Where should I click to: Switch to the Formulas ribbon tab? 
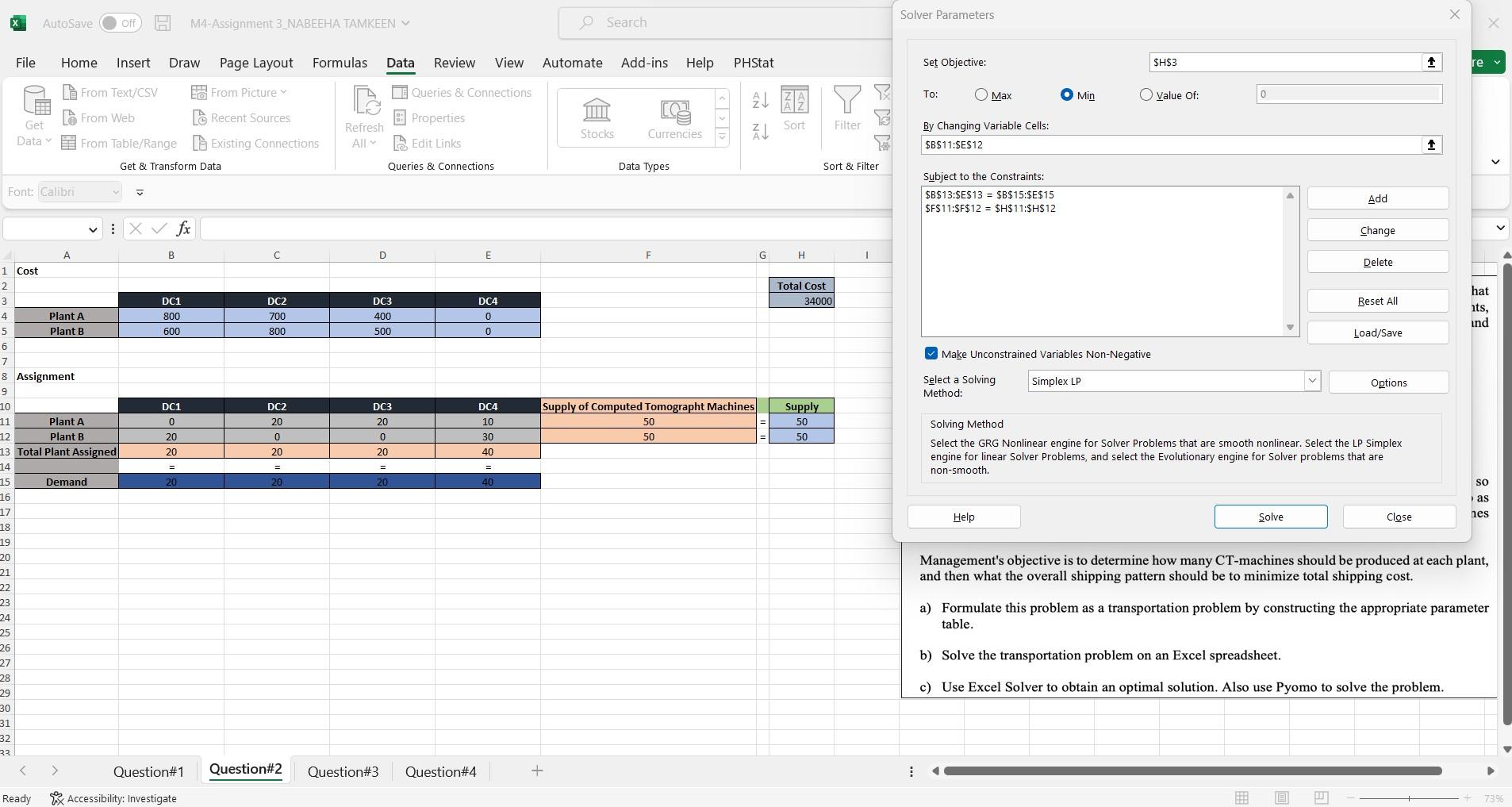click(340, 63)
